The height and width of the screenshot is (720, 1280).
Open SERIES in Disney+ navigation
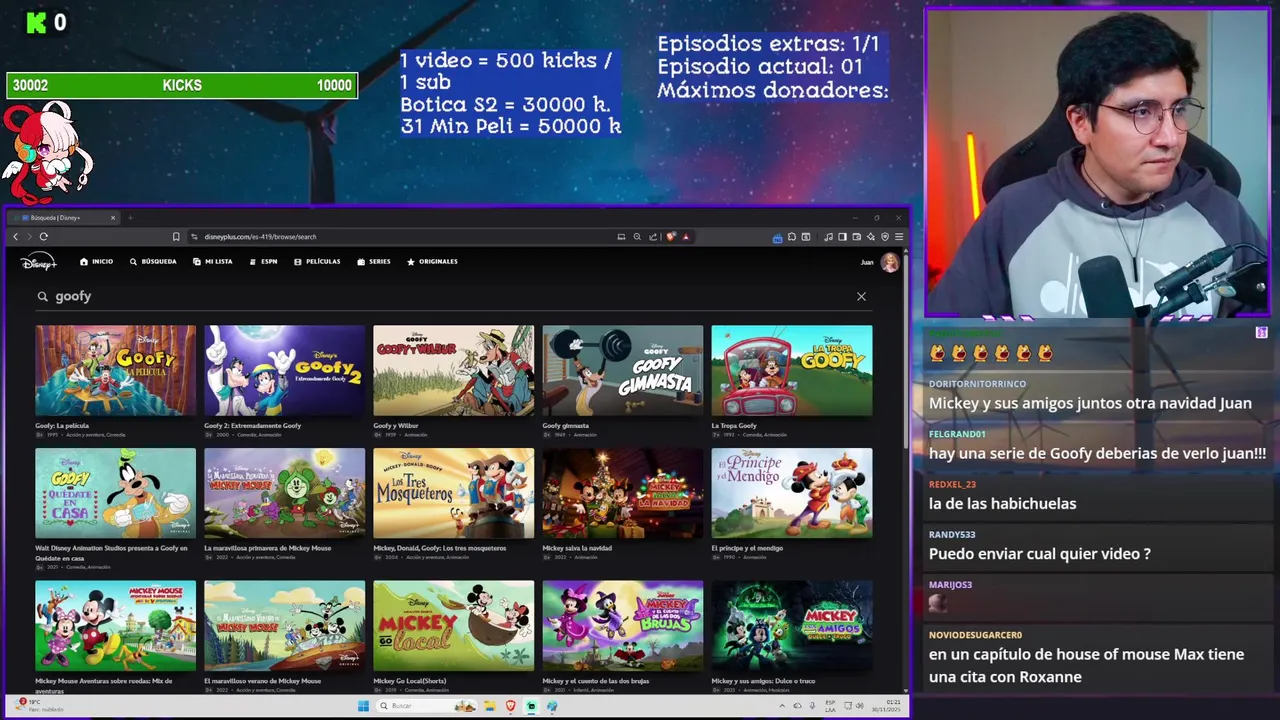pos(374,262)
